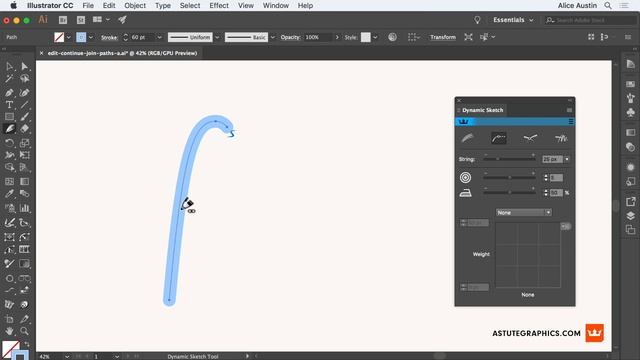Open the Dynamic Sketch panel flyout menu

(569, 110)
